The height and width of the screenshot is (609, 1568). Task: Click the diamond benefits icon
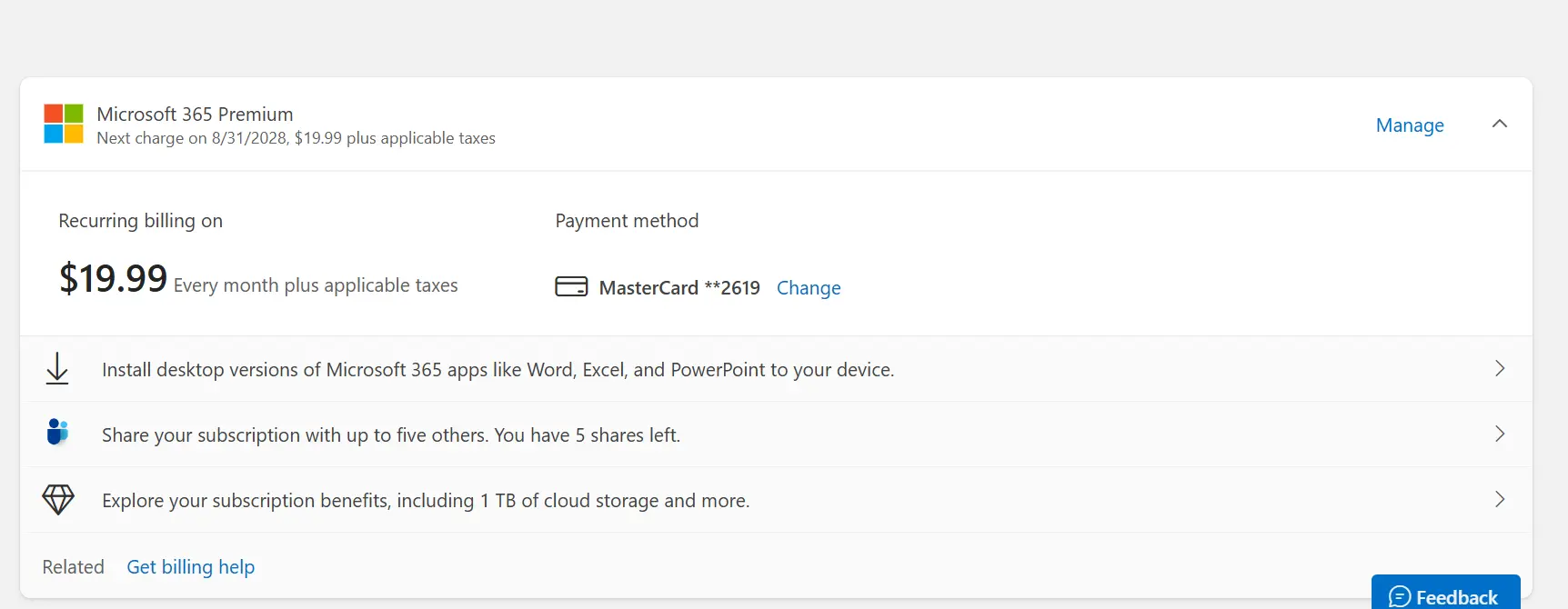(58, 499)
